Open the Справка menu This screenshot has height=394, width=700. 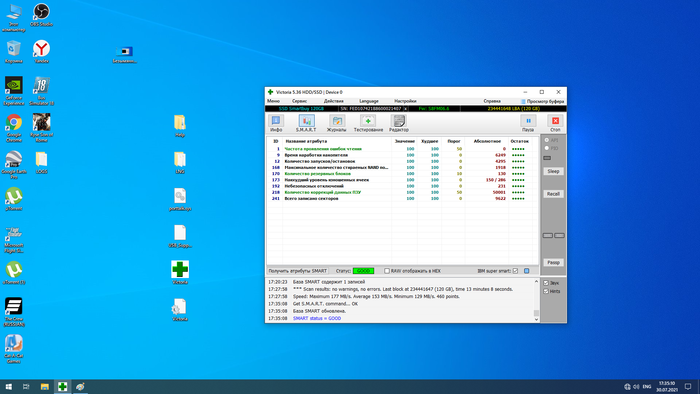coord(492,101)
